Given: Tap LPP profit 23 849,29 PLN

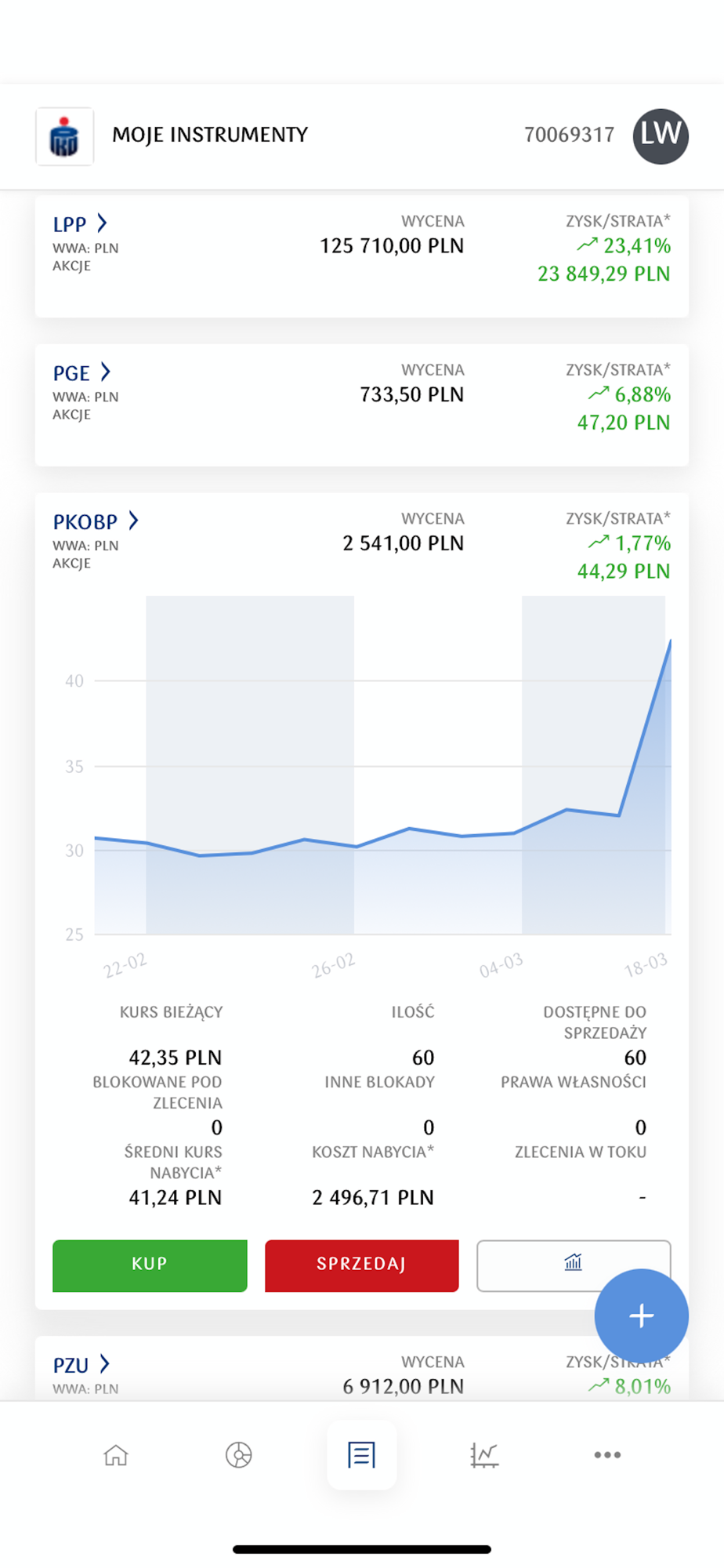Looking at the screenshot, I should (603, 274).
